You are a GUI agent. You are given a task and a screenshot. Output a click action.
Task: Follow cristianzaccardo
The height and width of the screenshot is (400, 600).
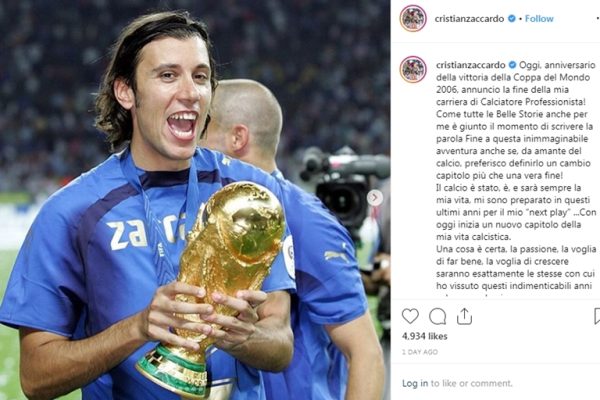pos(539,18)
